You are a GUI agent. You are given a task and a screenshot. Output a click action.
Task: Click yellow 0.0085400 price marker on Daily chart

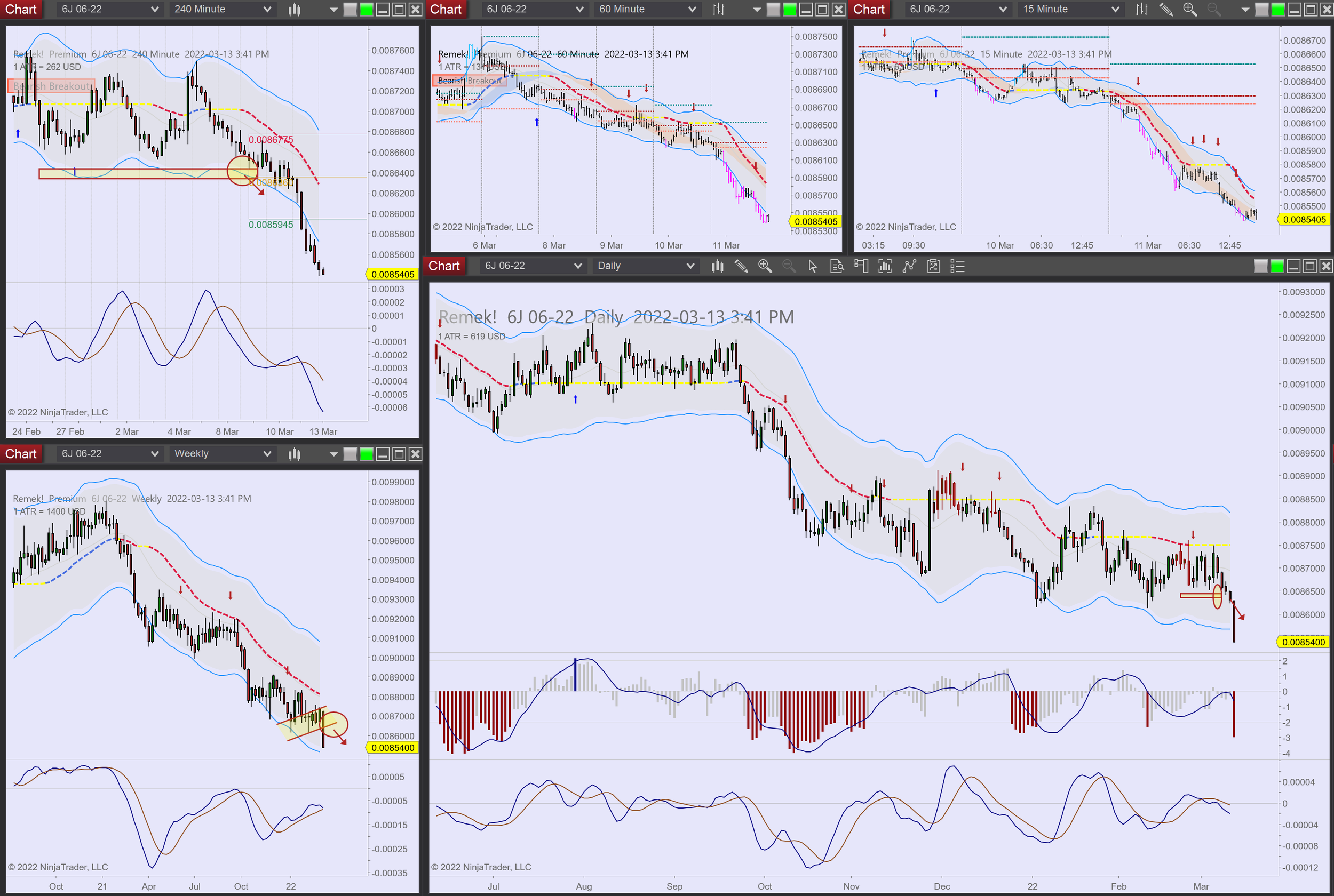tap(1303, 642)
